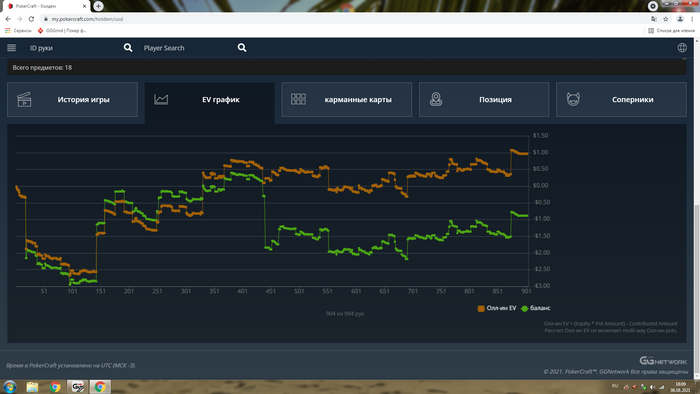Click into the Player Search field
The height and width of the screenshot is (394, 700).
pos(188,48)
